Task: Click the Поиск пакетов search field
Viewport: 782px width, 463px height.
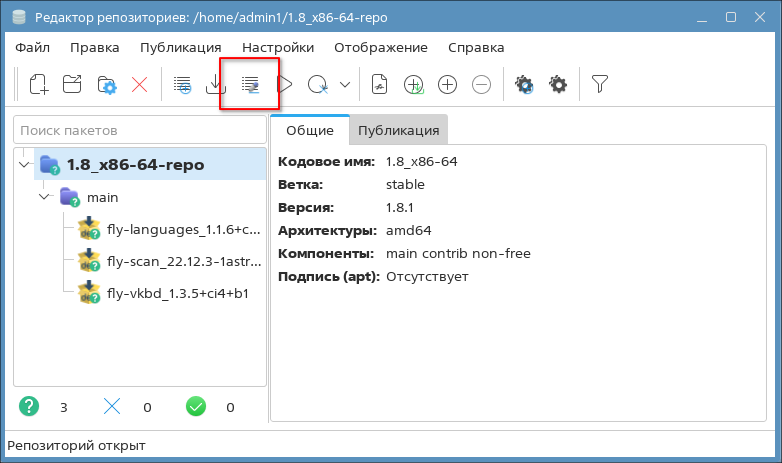Action: [x=139, y=130]
